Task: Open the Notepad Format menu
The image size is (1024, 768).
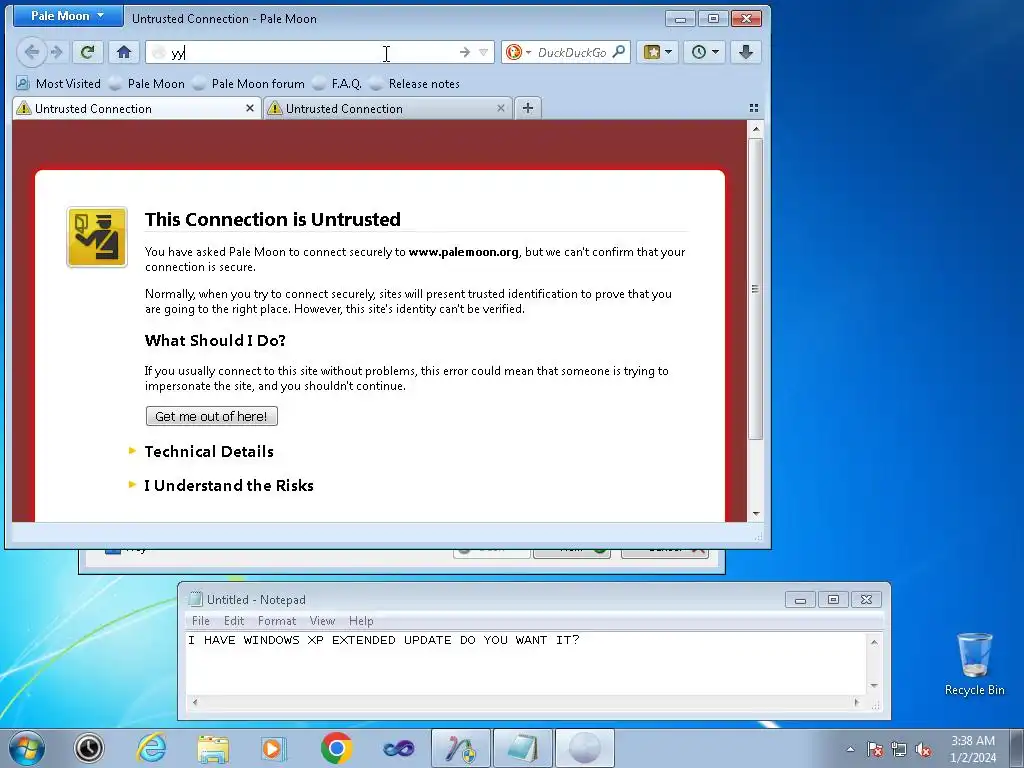Action: [277, 621]
